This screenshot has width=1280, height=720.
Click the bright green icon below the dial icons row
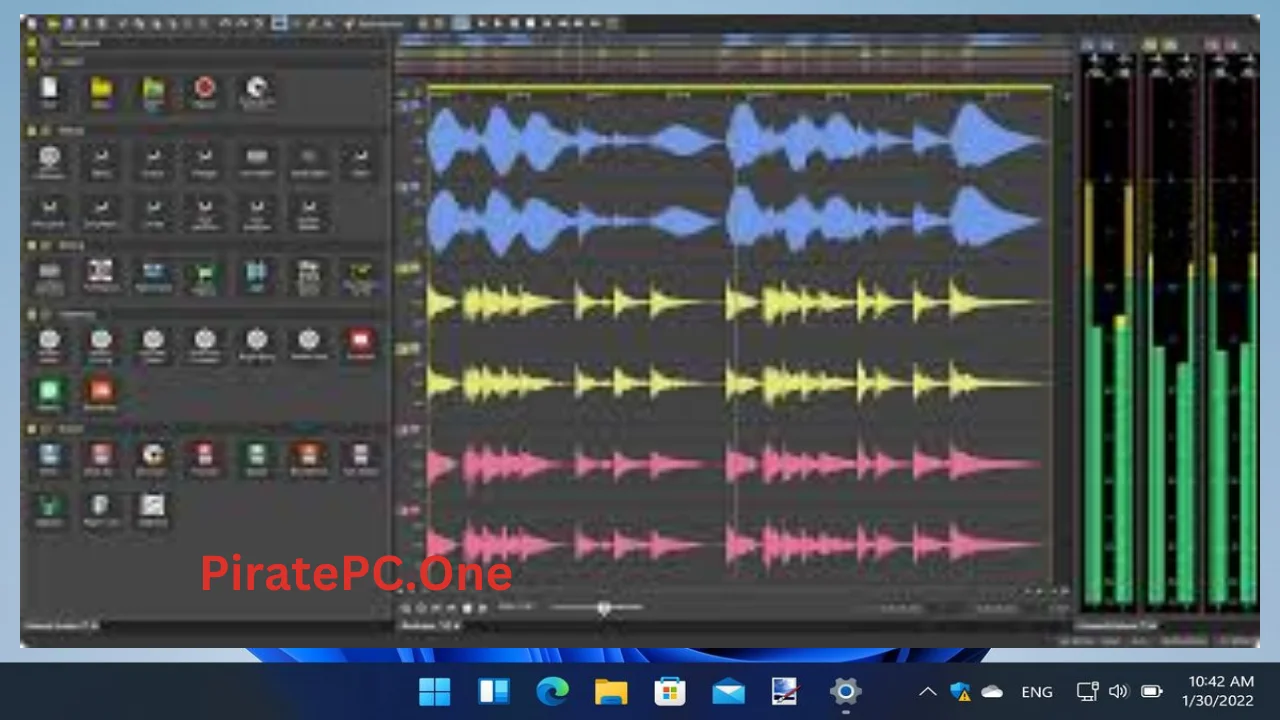click(x=49, y=390)
